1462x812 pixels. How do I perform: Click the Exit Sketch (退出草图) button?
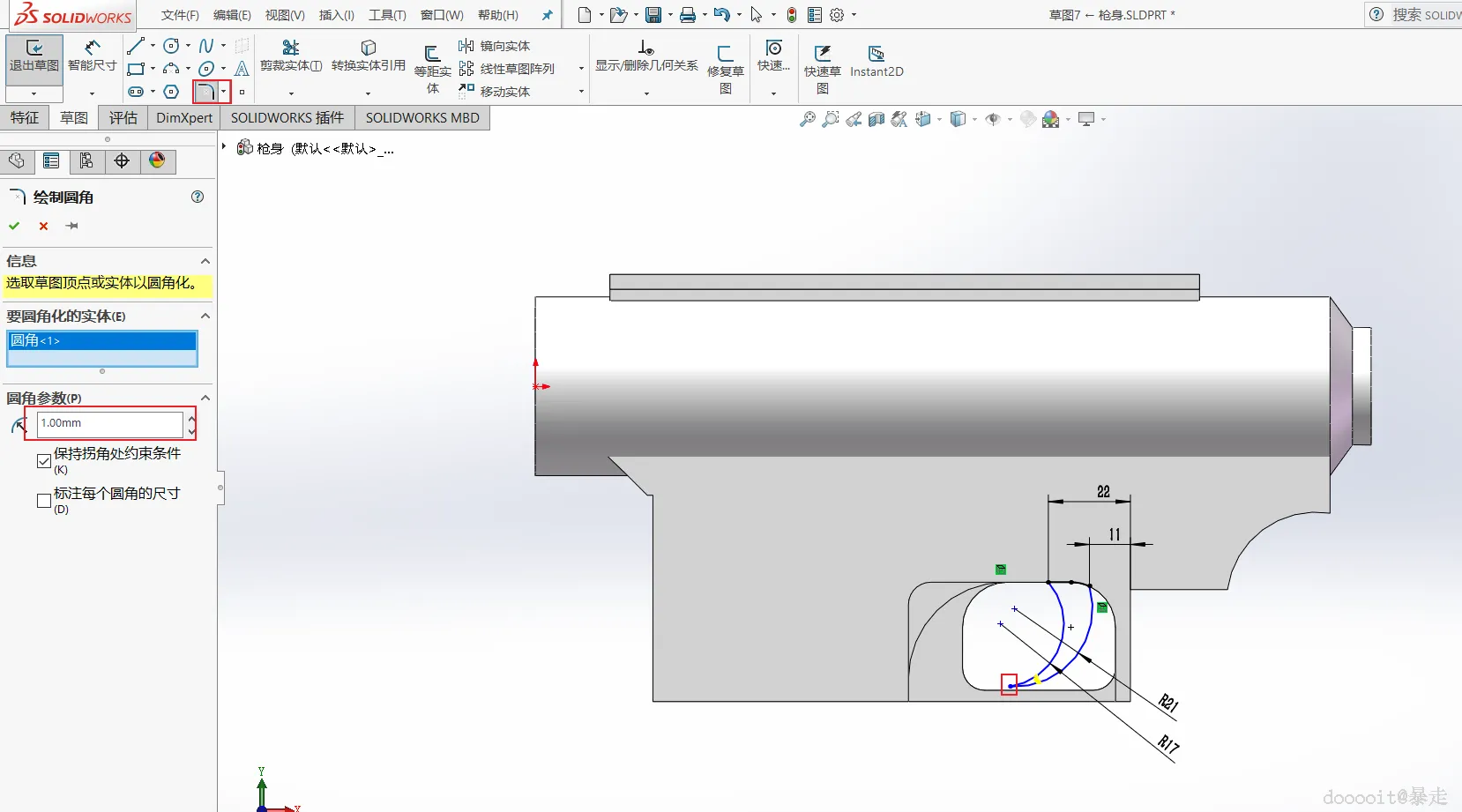pyautogui.click(x=34, y=56)
